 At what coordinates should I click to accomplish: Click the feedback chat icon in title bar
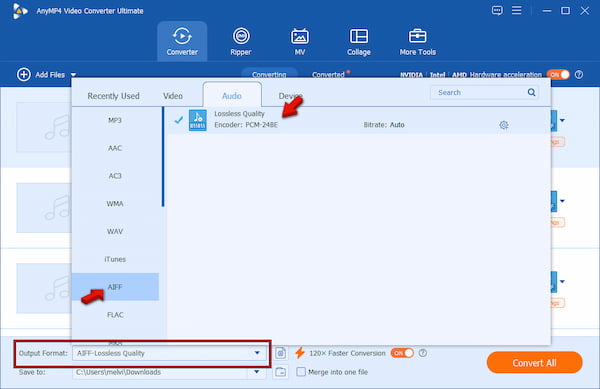coord(497,10)
